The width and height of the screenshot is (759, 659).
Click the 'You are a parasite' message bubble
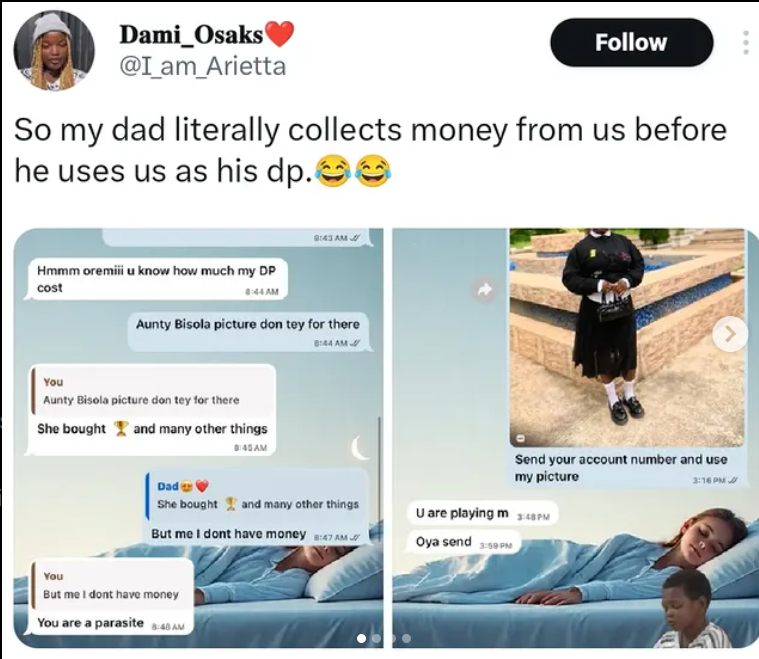point(112,597)
